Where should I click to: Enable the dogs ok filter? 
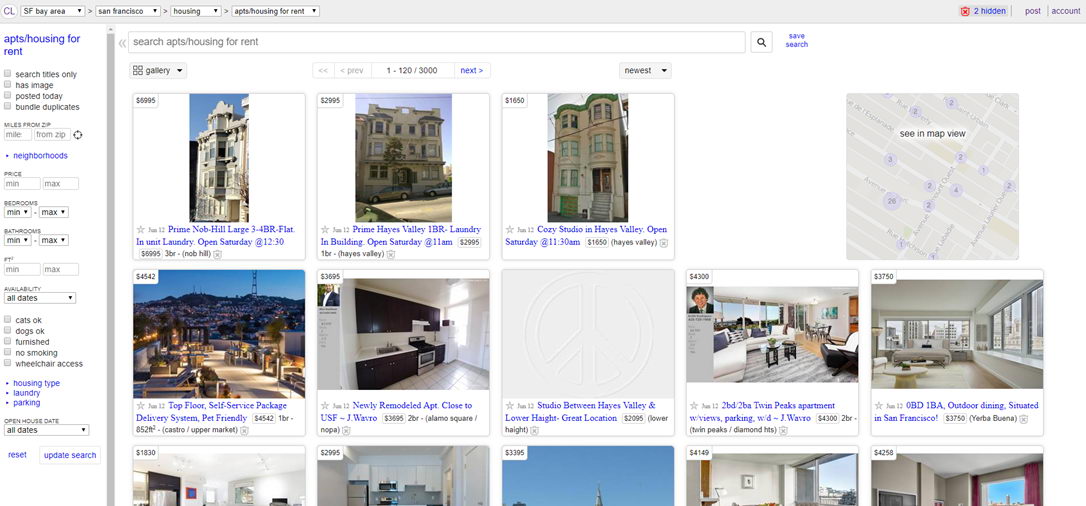coord(8,331)
